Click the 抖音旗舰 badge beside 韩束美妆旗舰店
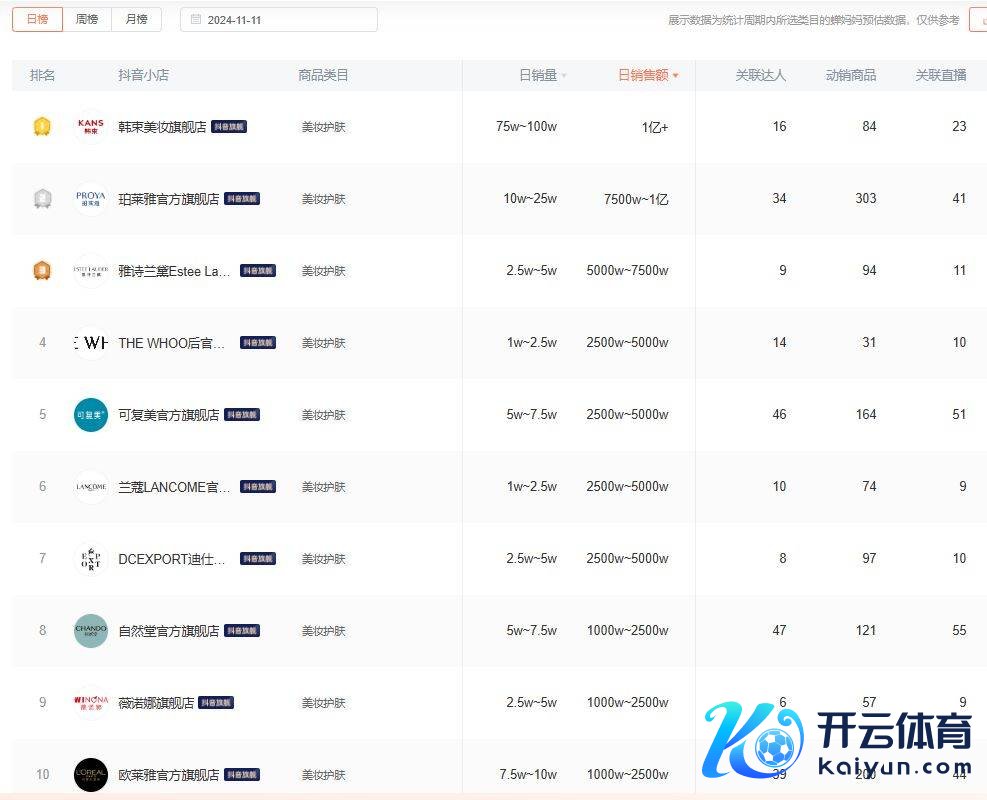The height and width of the screenshot is (800, 987). tap(228, 127)
